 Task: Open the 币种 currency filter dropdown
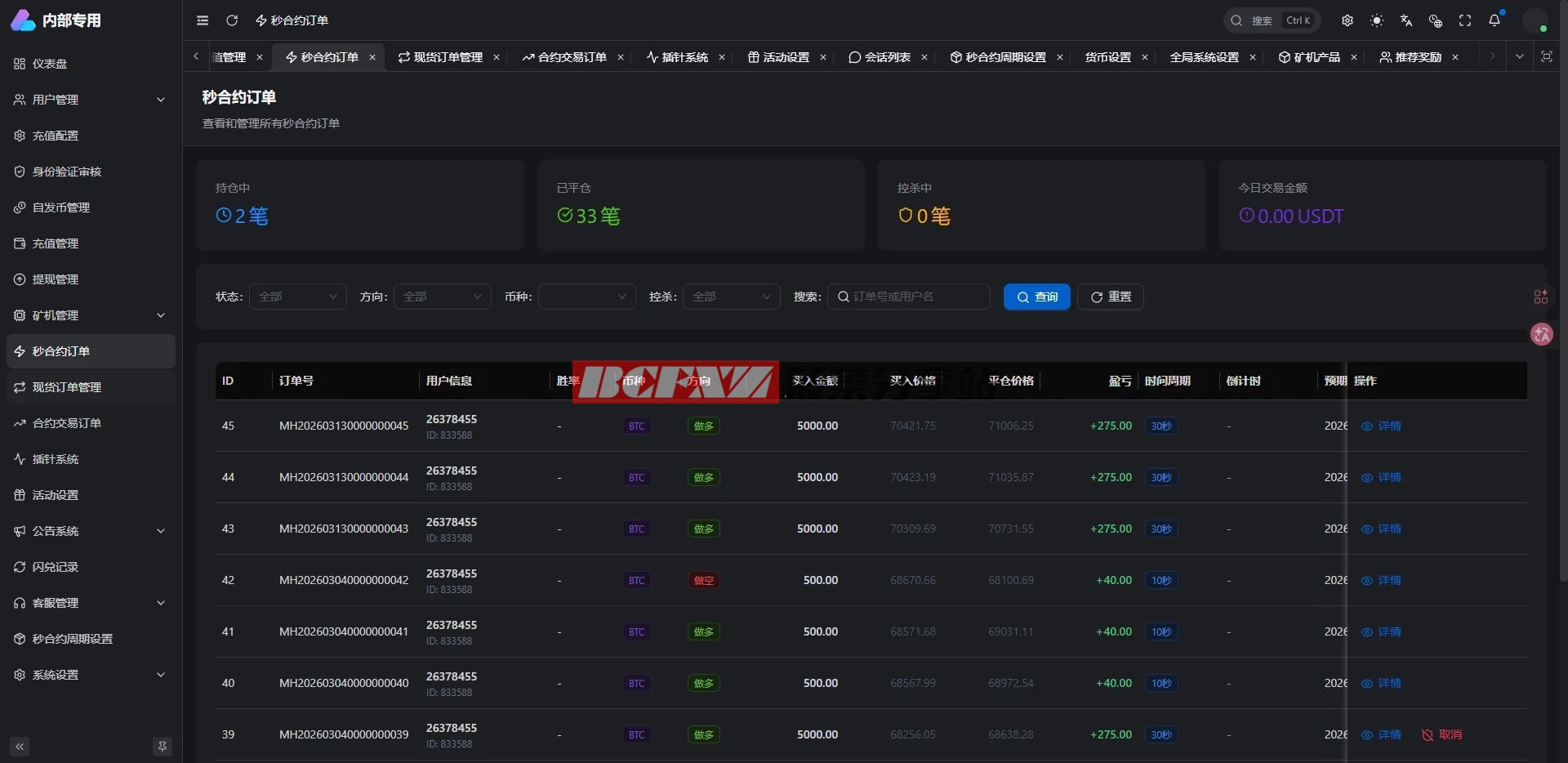click(x=586, y=297)
